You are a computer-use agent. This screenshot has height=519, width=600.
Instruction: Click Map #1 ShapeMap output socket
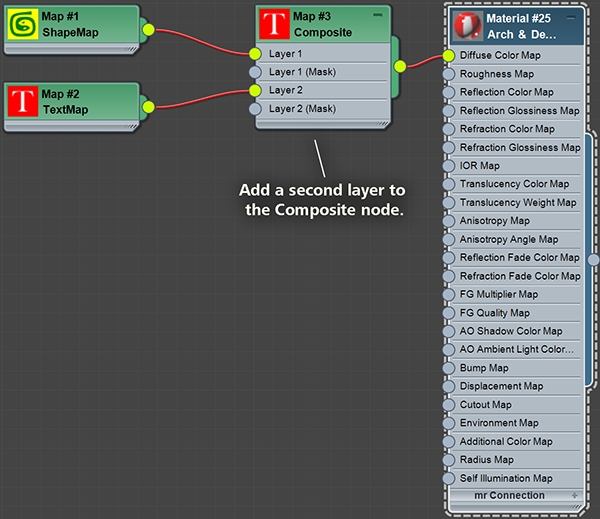[148, 29]
